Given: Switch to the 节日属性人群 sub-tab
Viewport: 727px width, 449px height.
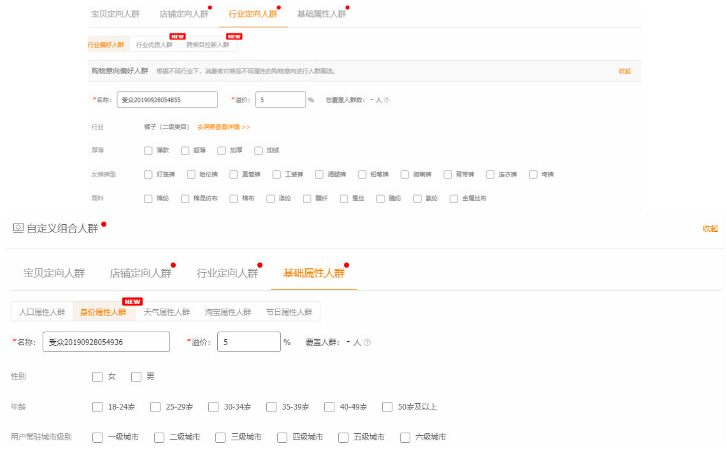Looking at the screenshot, I should 288,312.
